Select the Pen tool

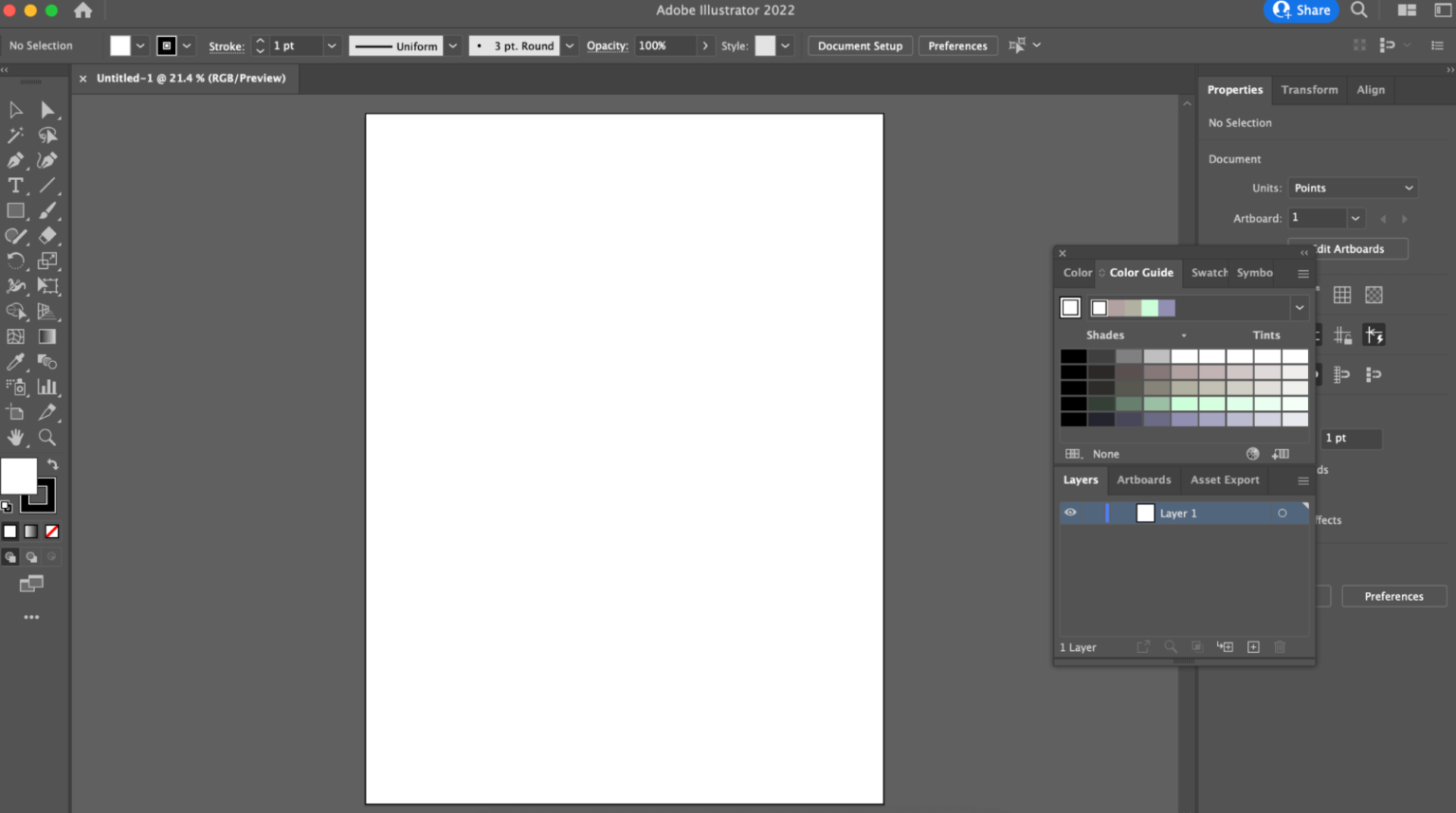click(14, 159)
